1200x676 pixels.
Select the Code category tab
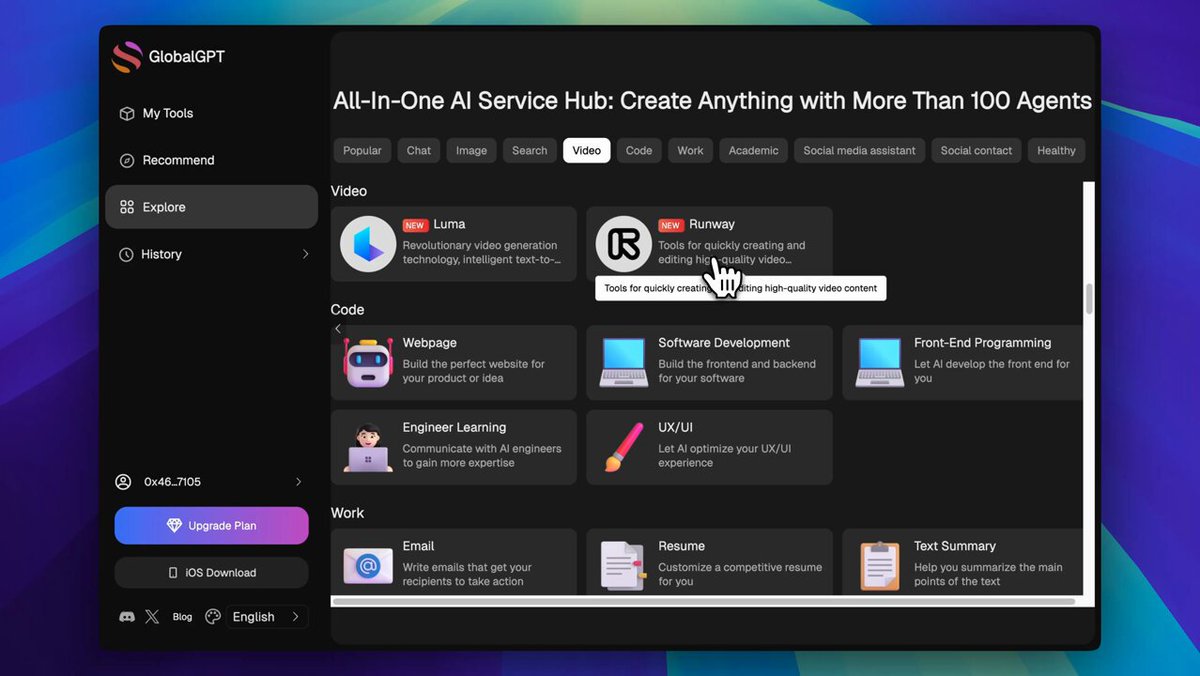(639, 151)
